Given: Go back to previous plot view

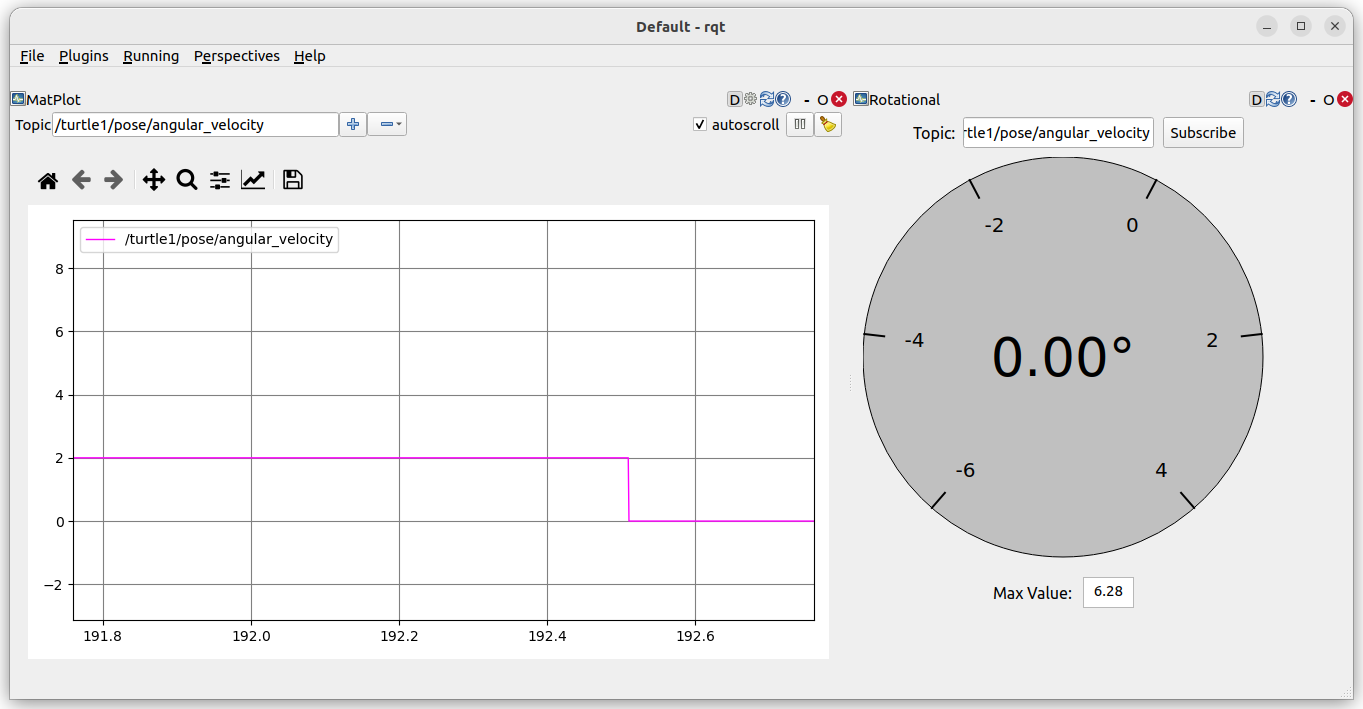Looking at the screenshot, I should (81, 180).
